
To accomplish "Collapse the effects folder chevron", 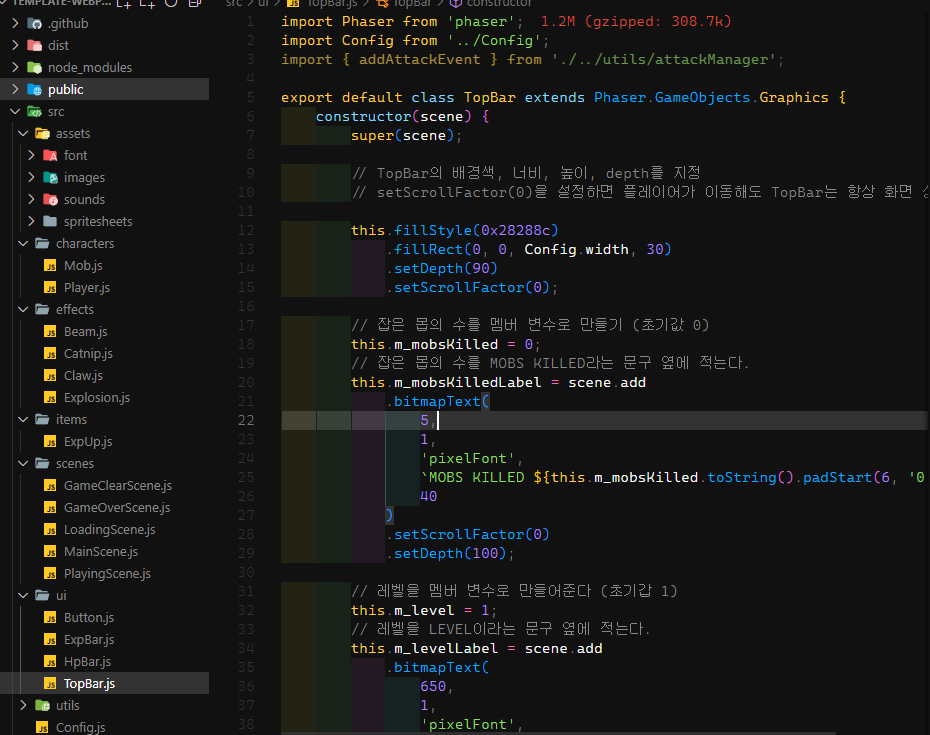I will pyautogui.click(x=24, y=310).
